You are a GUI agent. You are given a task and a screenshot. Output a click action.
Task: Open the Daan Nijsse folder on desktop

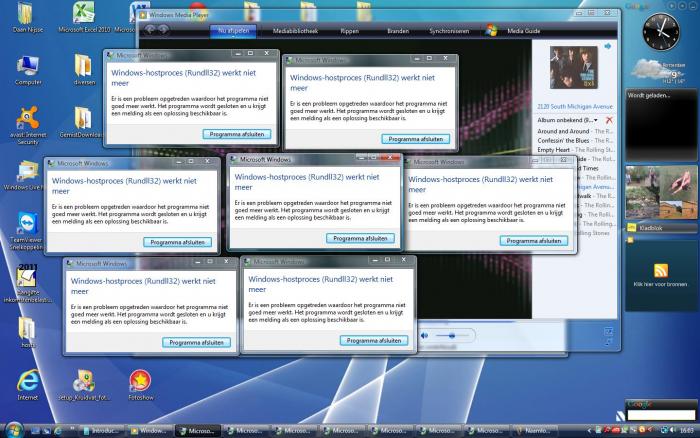27,17
